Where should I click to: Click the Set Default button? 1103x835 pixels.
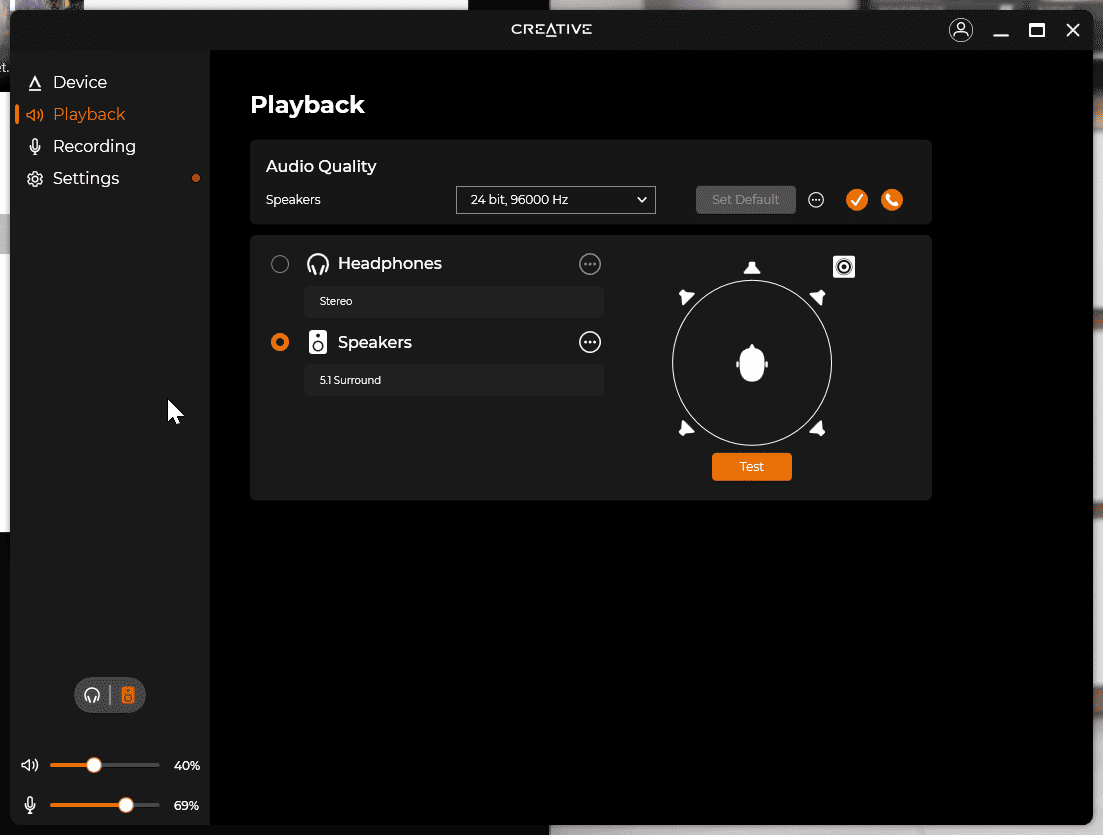click(745, 200)
